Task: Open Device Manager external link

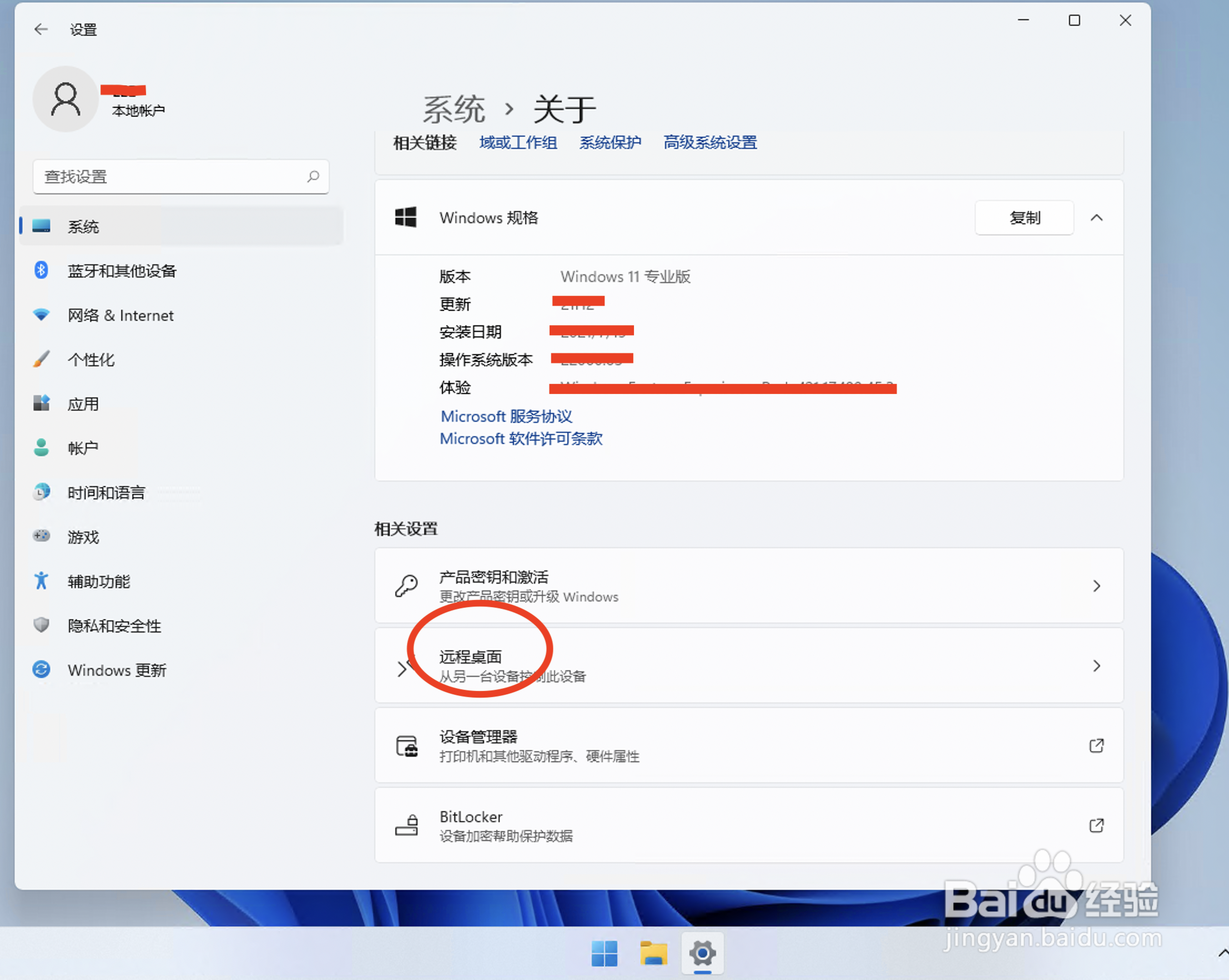Action: click(1096, 745)
